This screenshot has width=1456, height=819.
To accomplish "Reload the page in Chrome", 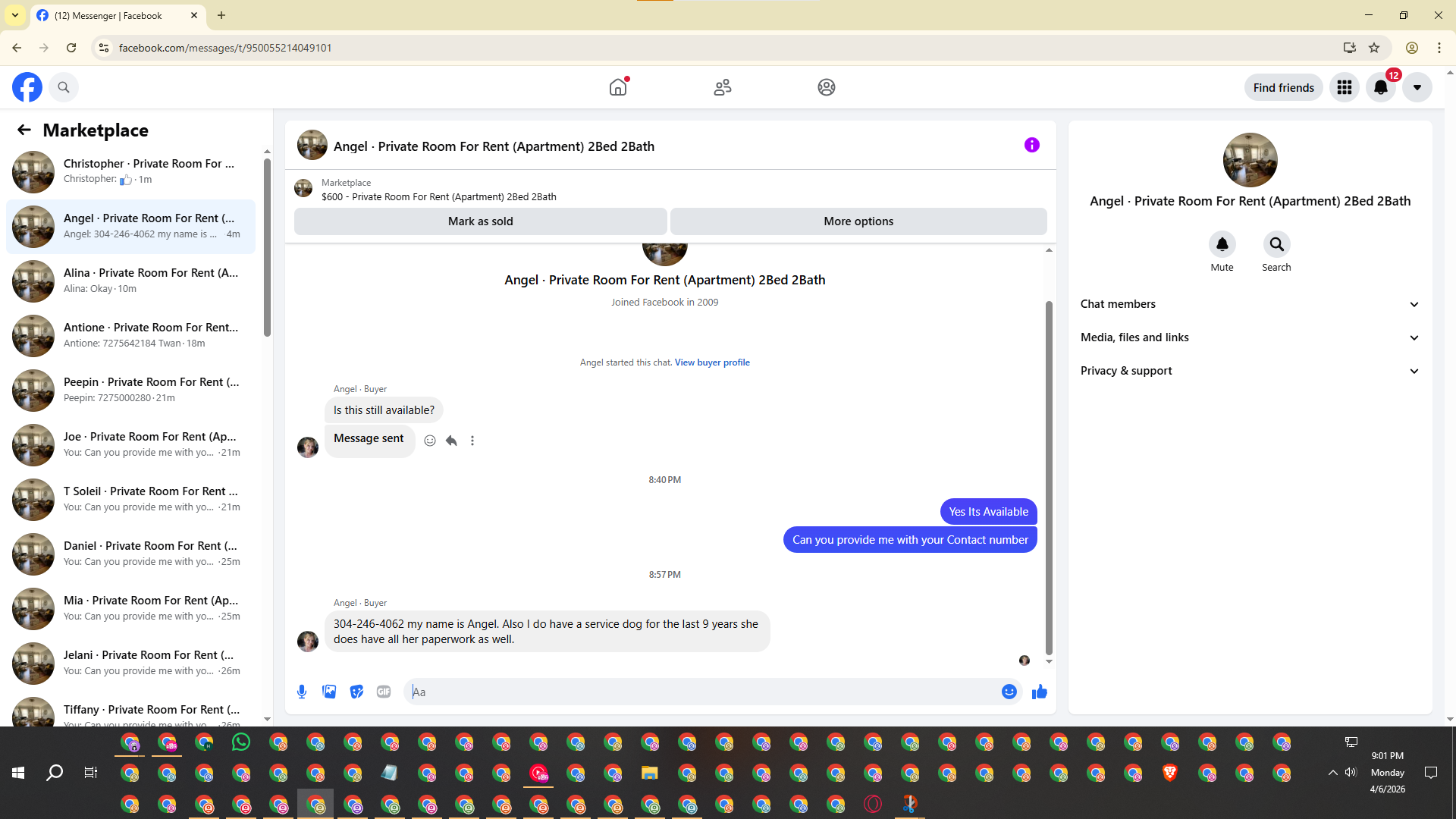I will [x=71, y=48].
